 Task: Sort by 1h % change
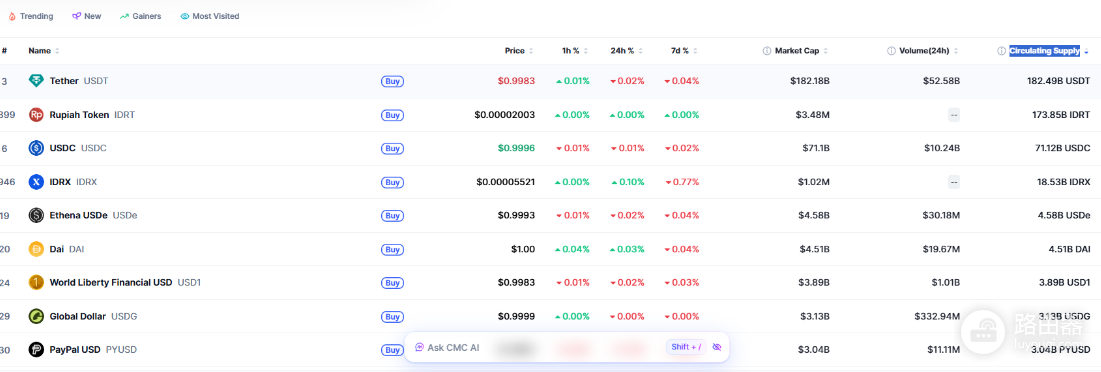pyautogui.click(x=575, y=51)
